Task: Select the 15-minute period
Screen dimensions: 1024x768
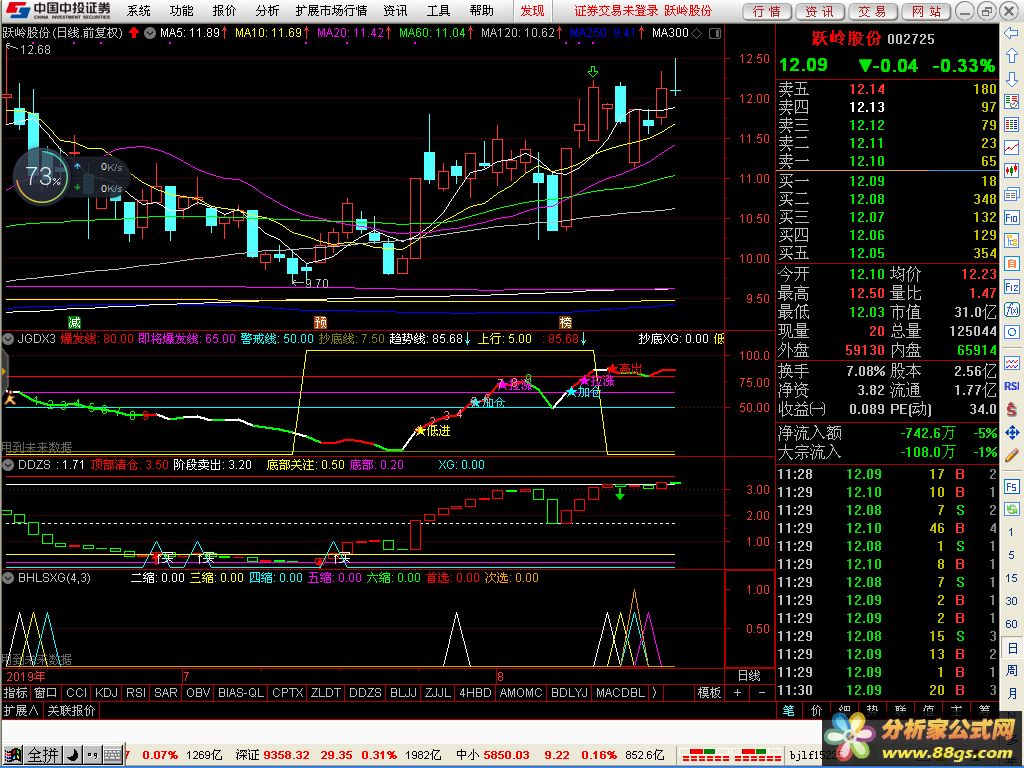Action: pos(1011,578)
